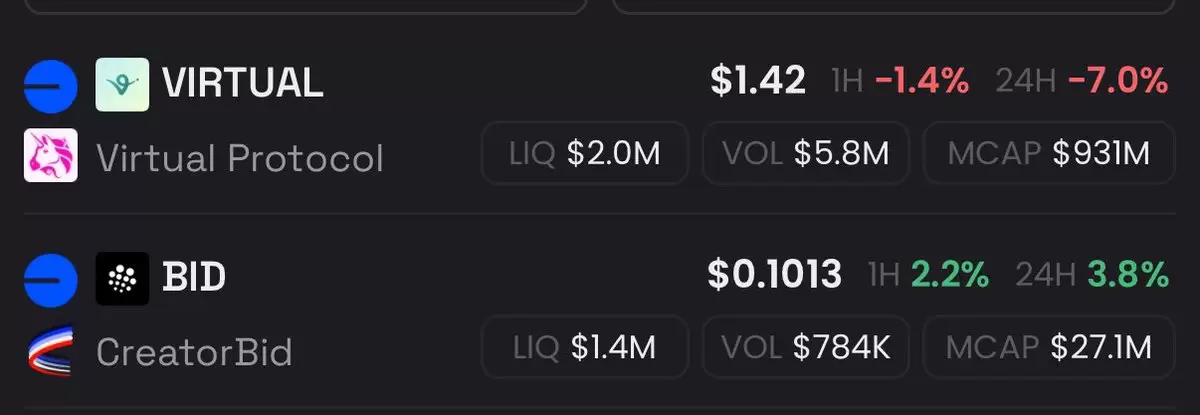This screenshot has height=415, width=1200.
Task: Click VIRTUAL 24H change -7.0%
Action: click(x=1118, y=80)
